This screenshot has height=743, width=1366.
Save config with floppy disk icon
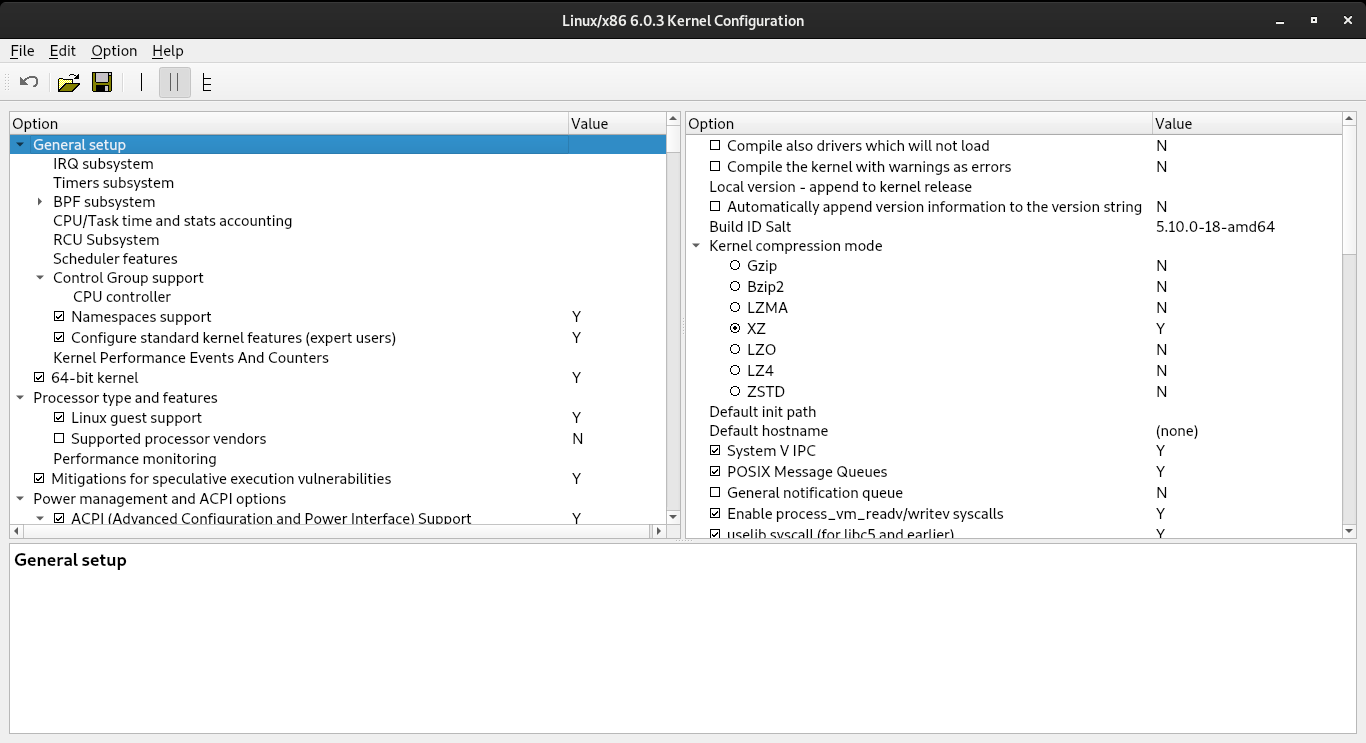click(102, 82)
